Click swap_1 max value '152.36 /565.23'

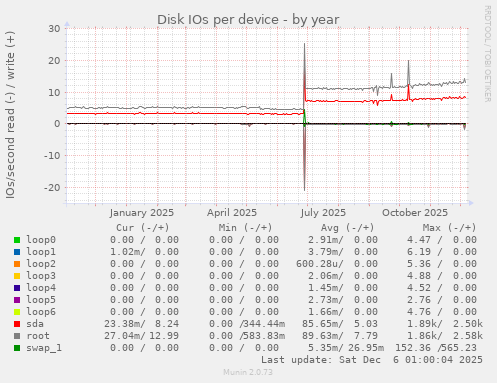pyautogui.click(x=436, y=348)
